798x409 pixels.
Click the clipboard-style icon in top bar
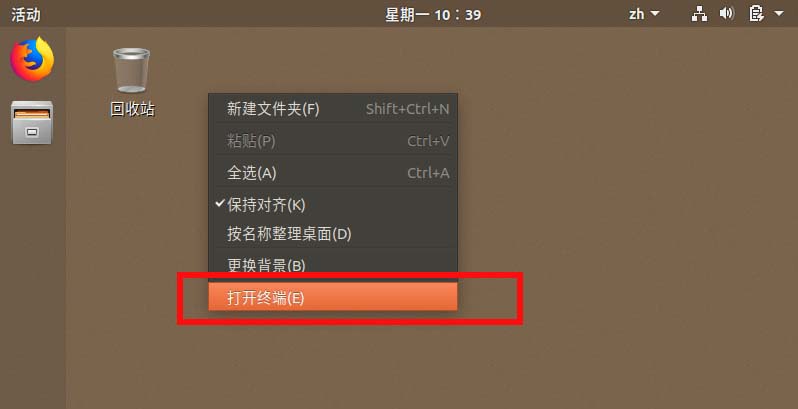click(x=756, y=14)
